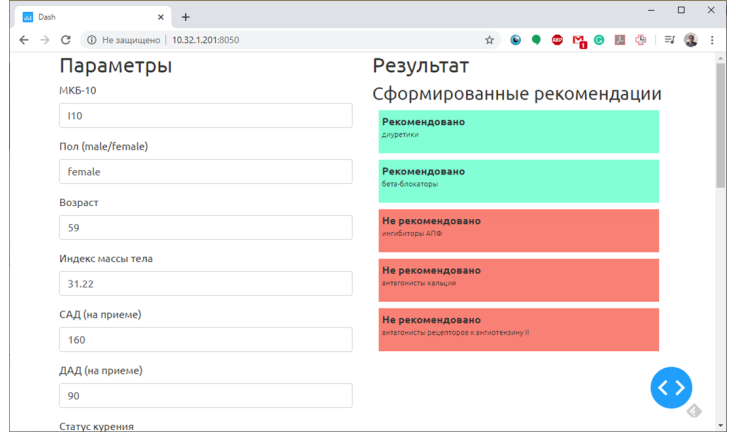Open the Adblock Plus extension

[557, 40]
